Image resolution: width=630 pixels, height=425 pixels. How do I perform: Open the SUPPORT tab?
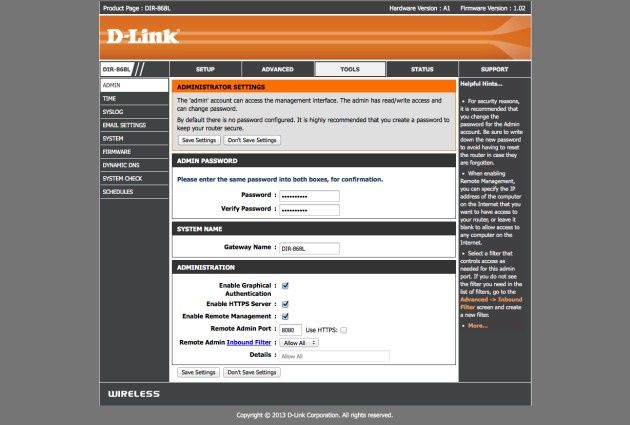[495, 69]
